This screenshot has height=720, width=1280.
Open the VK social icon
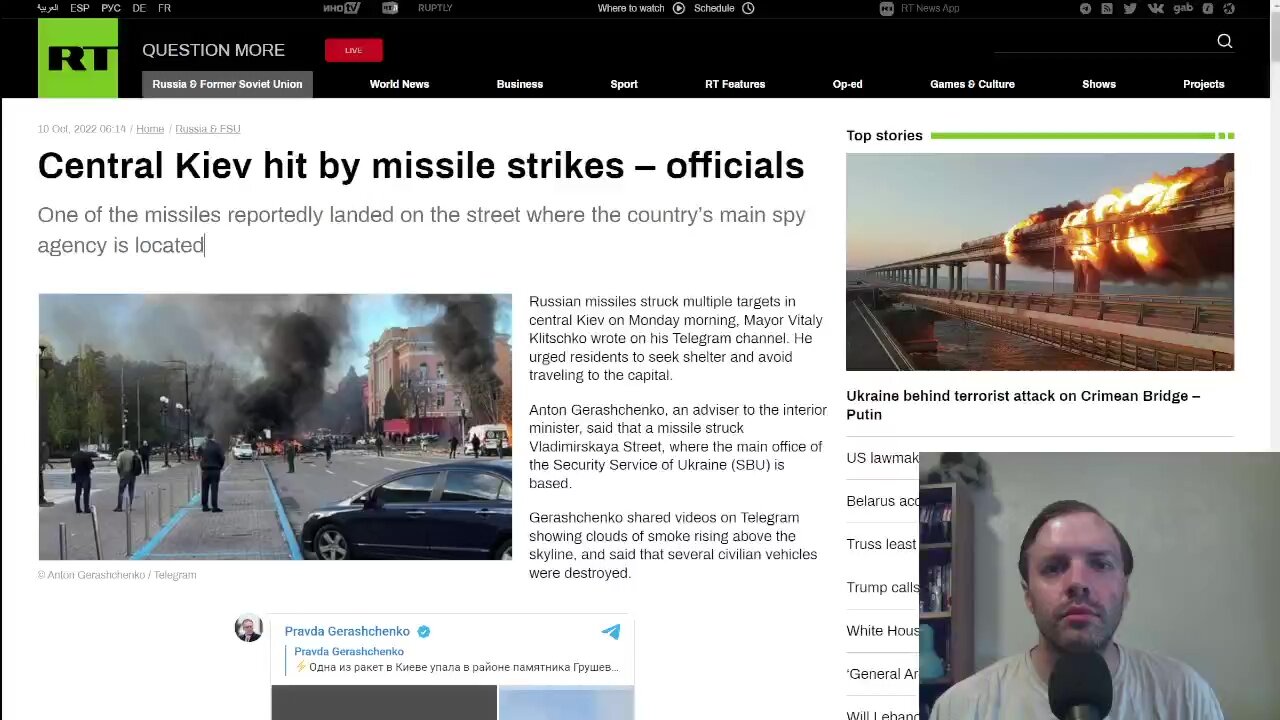click(1156, 8)
